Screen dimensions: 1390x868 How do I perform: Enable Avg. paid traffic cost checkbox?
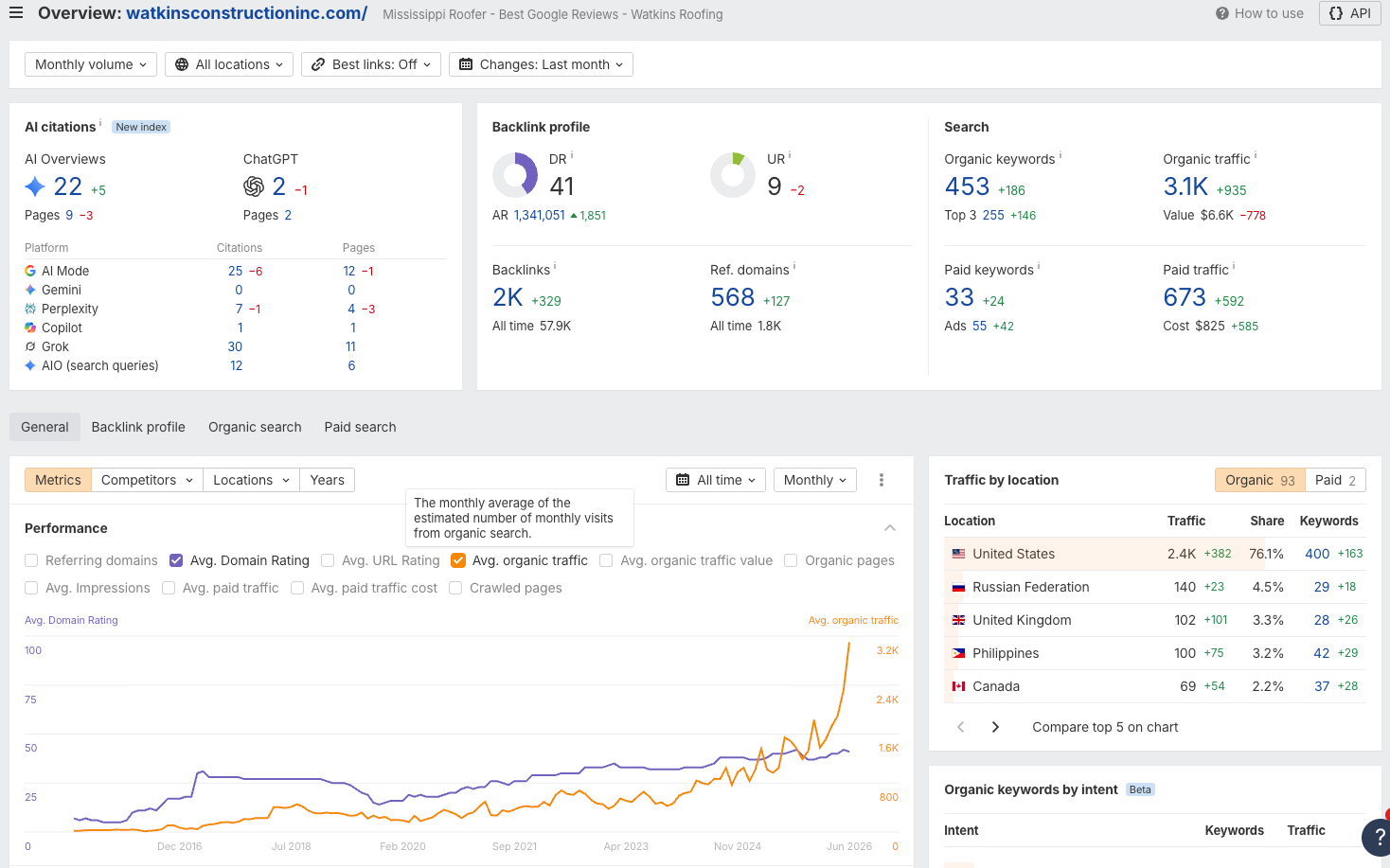pos(297,588)
